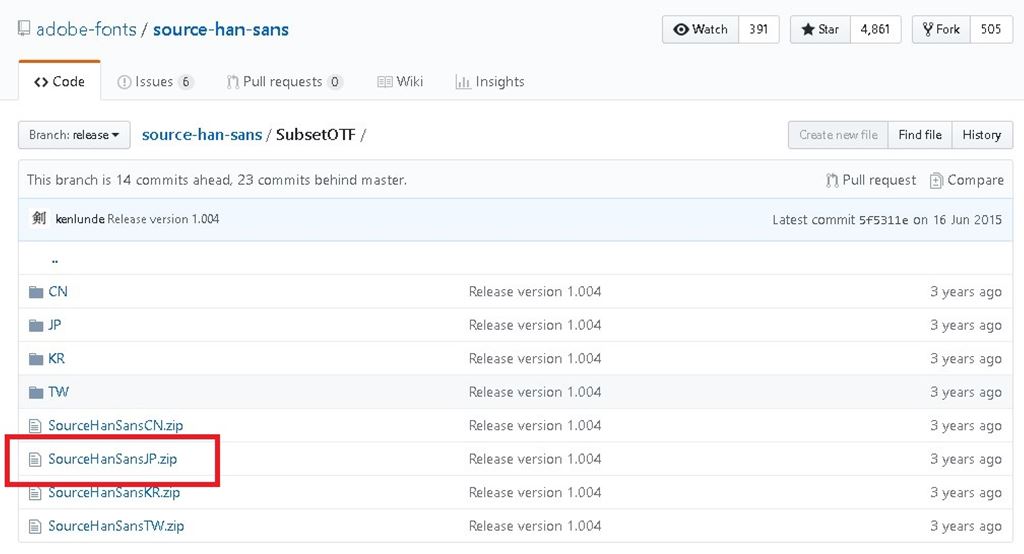
Task: Navigate up to parent directory via ..
Action: [54, 259]
